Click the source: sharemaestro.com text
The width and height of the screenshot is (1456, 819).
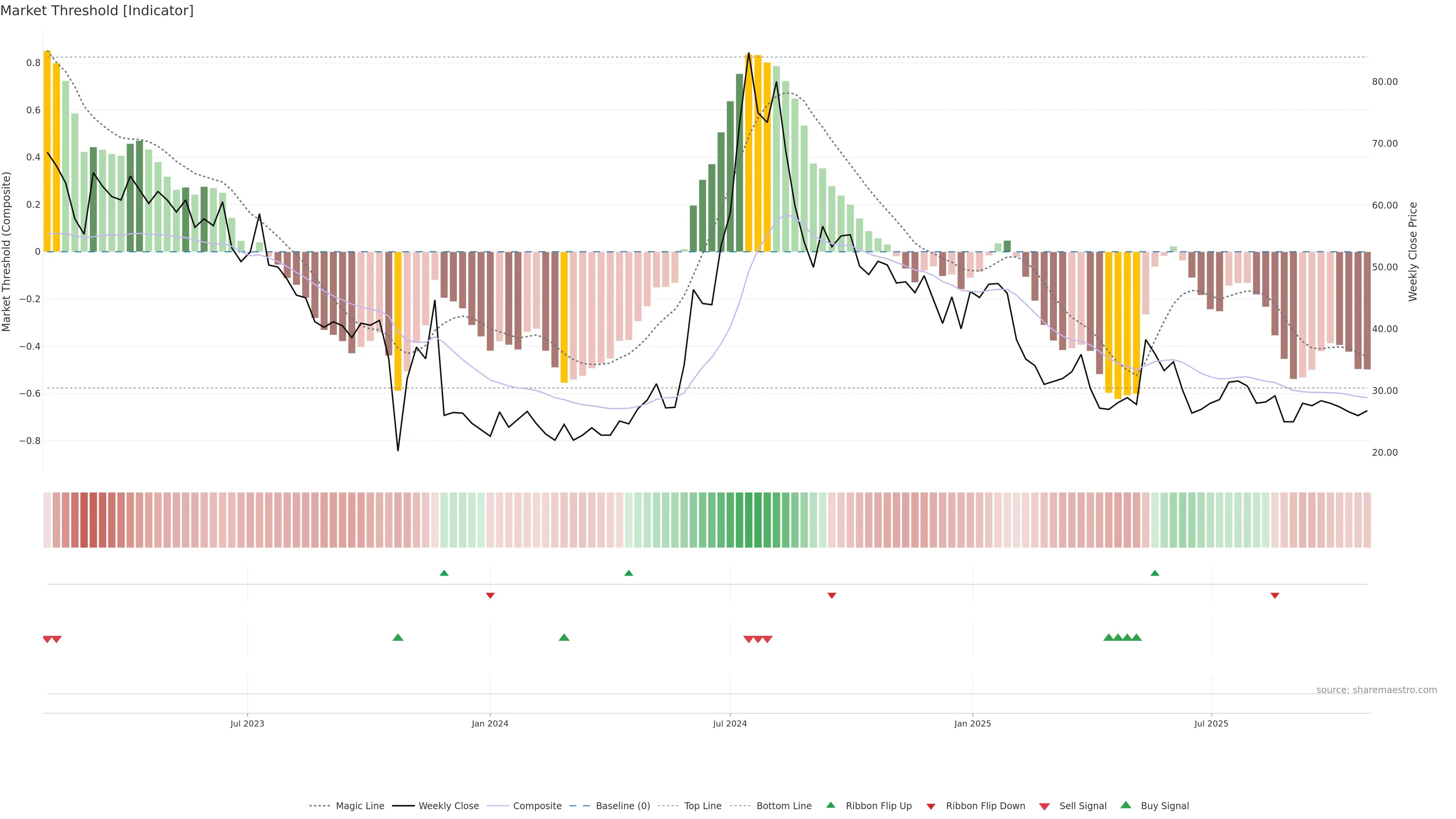click(x=1376, y=690)
